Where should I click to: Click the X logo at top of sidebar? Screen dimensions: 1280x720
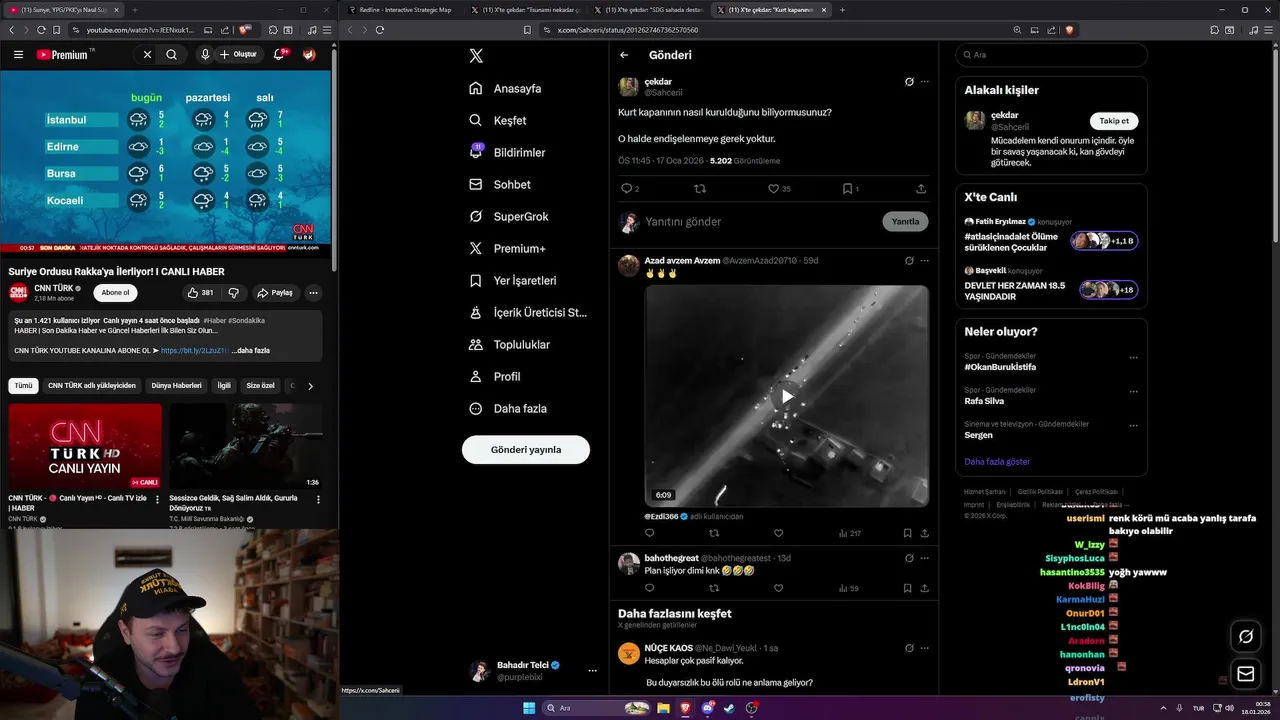(476, 56)
